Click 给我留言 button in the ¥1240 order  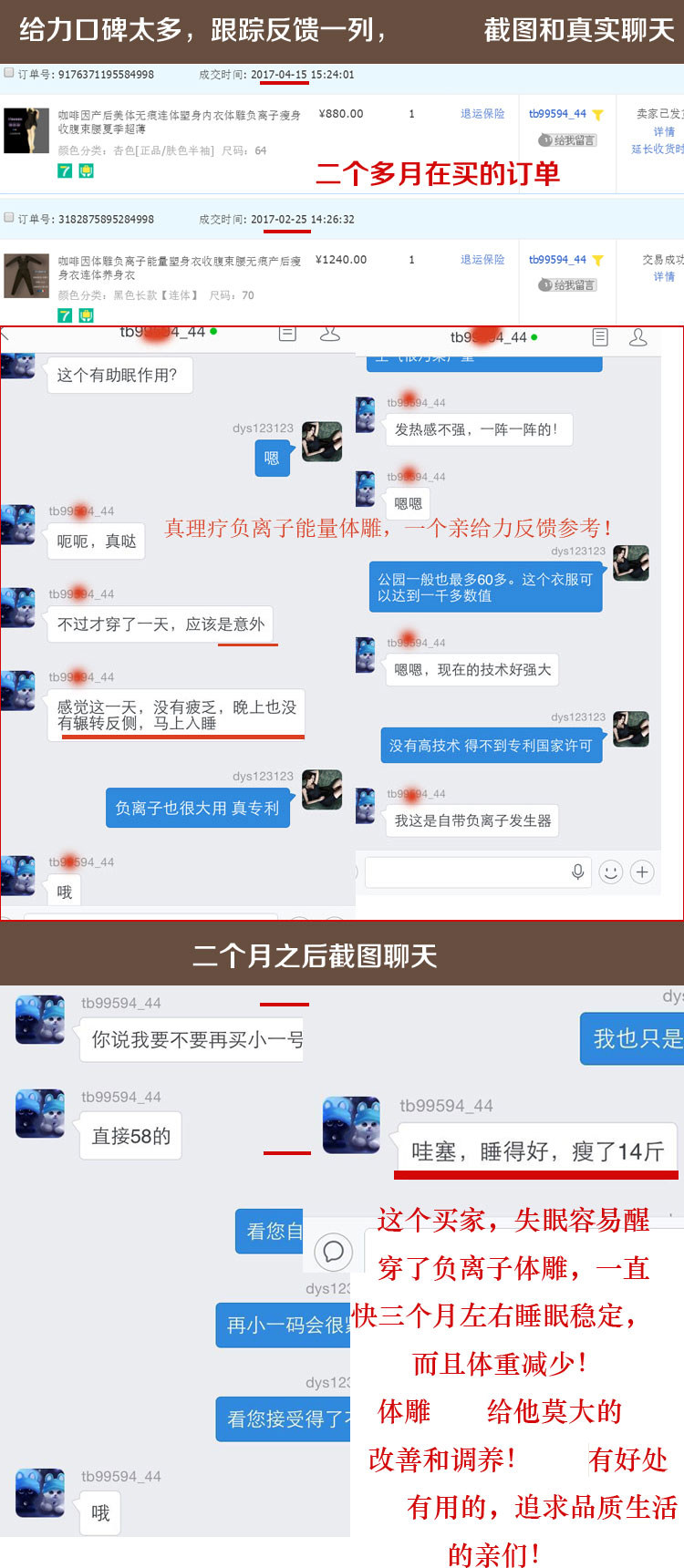pyautogui.click(x=567, y=284)
